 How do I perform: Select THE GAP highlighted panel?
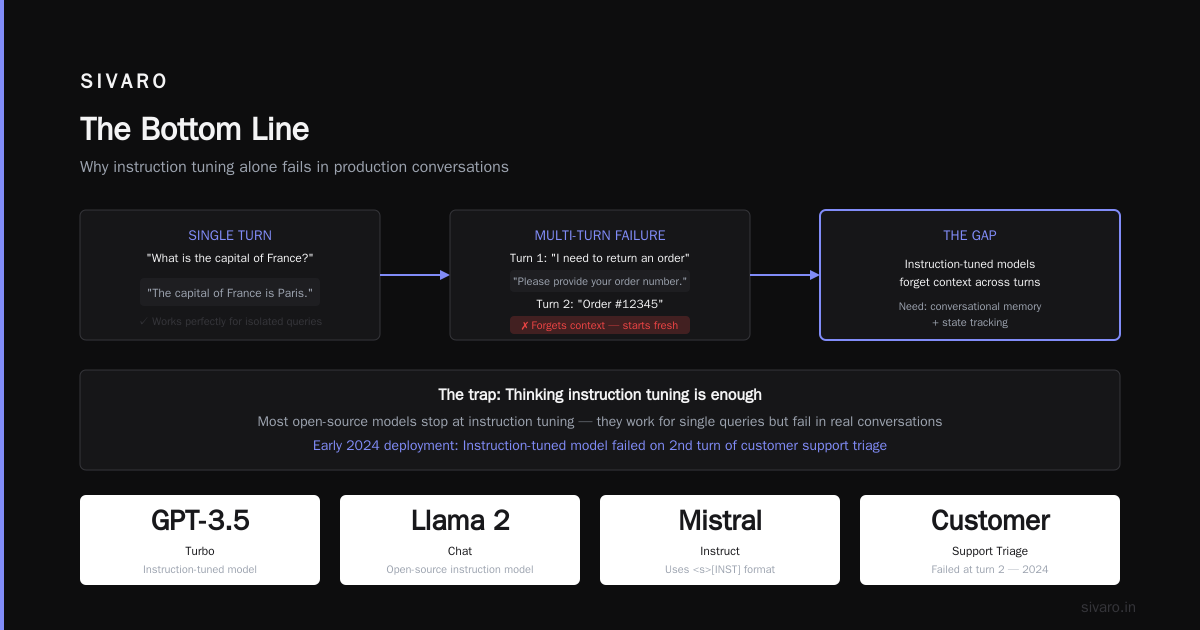[x=970, y=275]
